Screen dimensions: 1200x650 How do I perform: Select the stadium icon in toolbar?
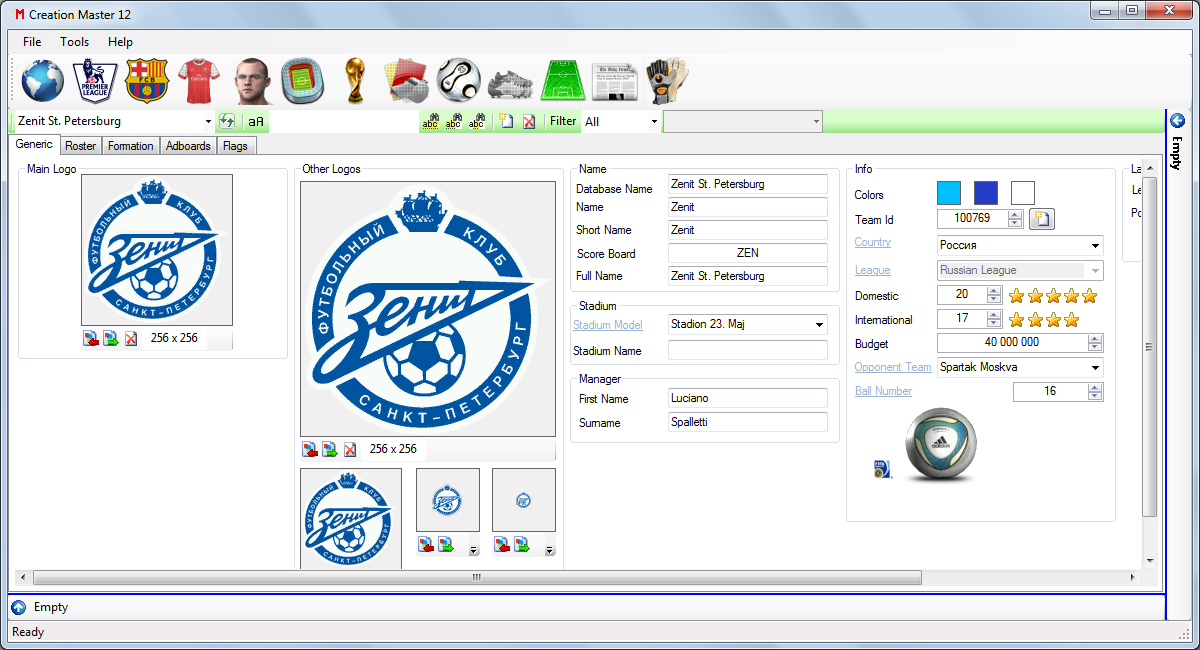coord(302,81)
